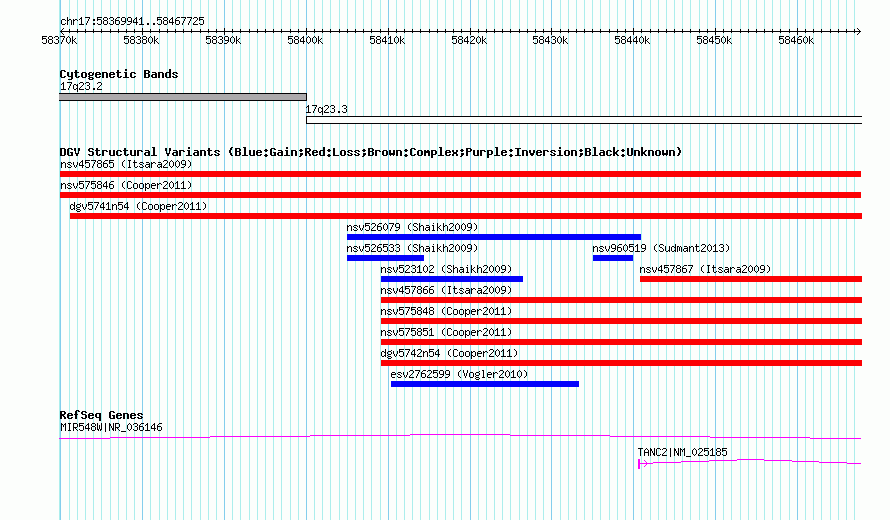Click the 17q23.2 band label
The width and height of the screenshot is (890, 520).
coord(81,86)
